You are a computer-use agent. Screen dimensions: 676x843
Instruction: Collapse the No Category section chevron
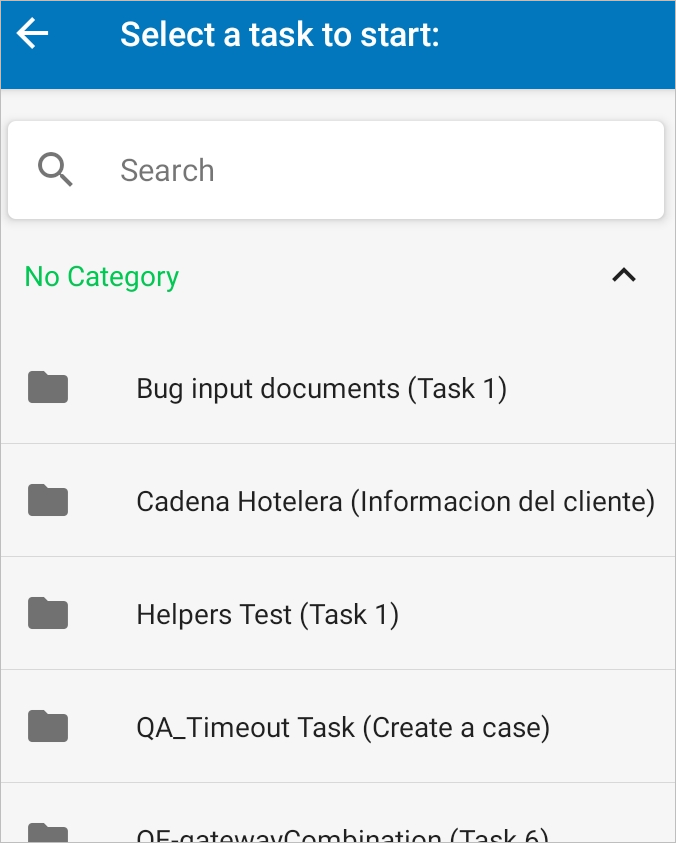(x=624, y=276)
